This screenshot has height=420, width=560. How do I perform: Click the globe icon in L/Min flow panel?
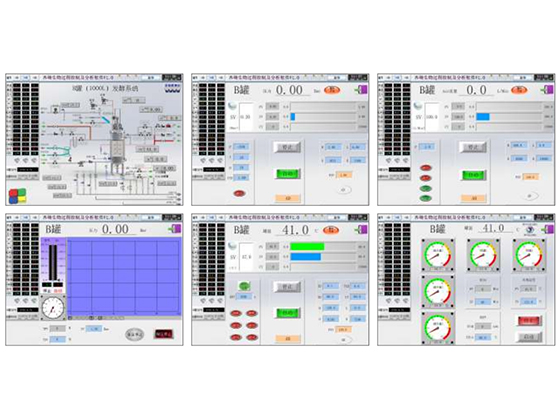(x=418, y=106)
